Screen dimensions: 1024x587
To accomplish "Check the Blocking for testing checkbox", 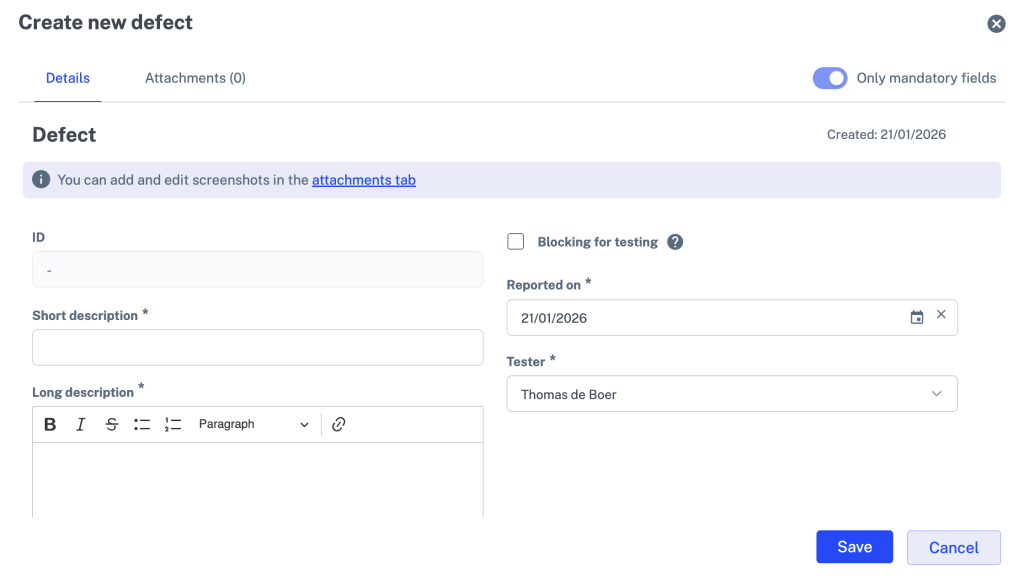I will [516, 242].
